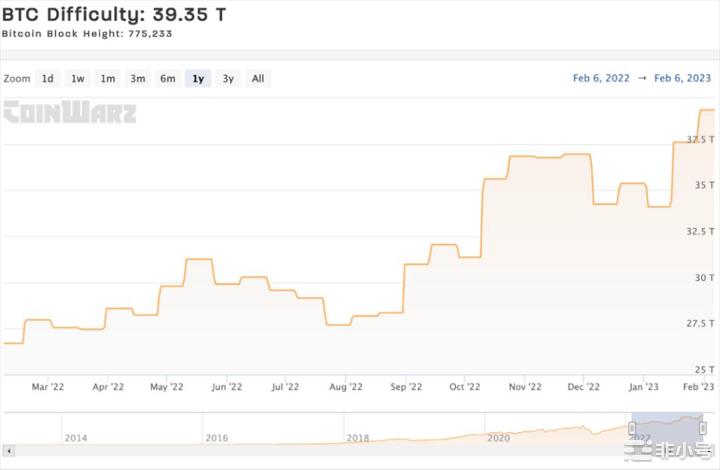Set zoom range to 1d
Screen dimensions: 720x470
[x=47, y=78]
